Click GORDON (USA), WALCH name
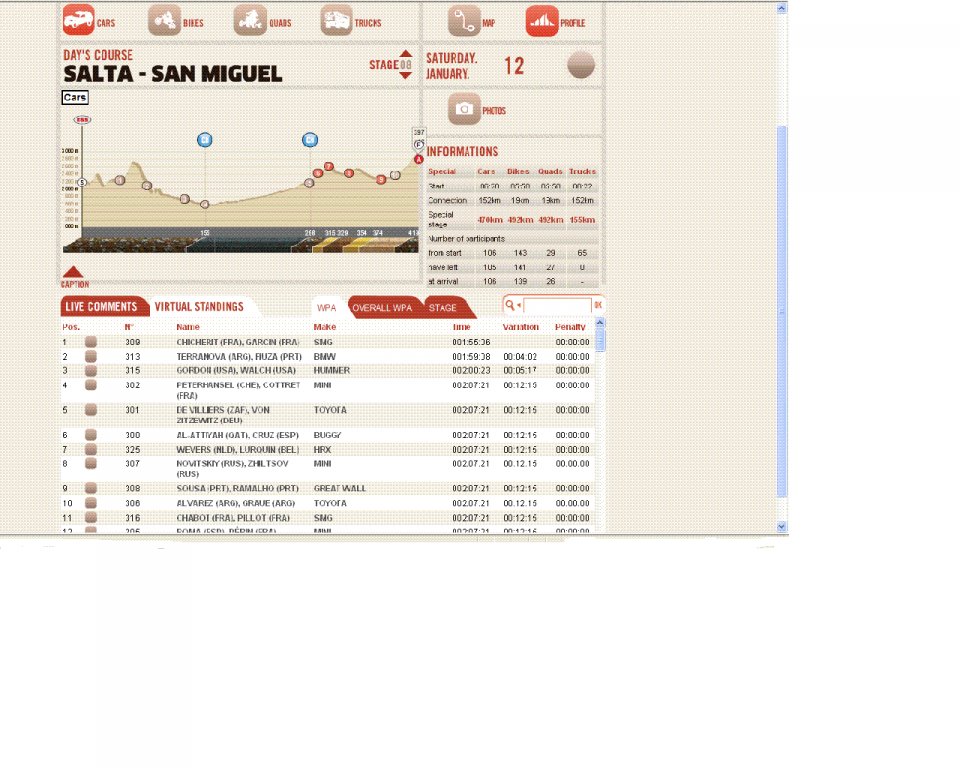The height and width of the screenshot is (768, 960). coord(236,371)
